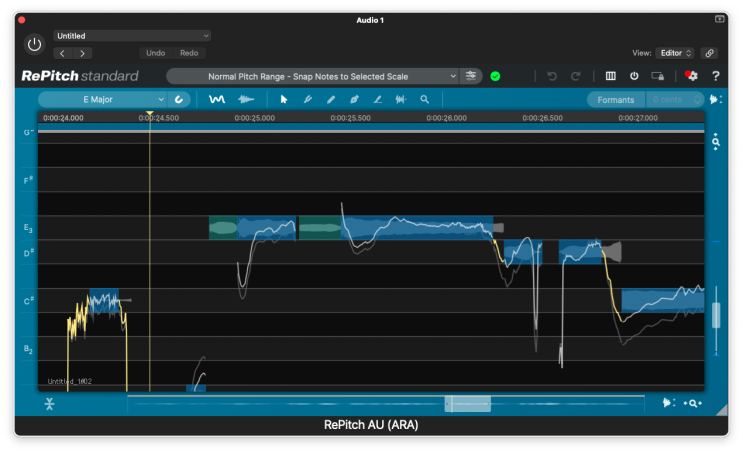The image size is (743, 453).
Task: Click the snowflake freeze icon bottom-left
Action: tap(49, 404)
